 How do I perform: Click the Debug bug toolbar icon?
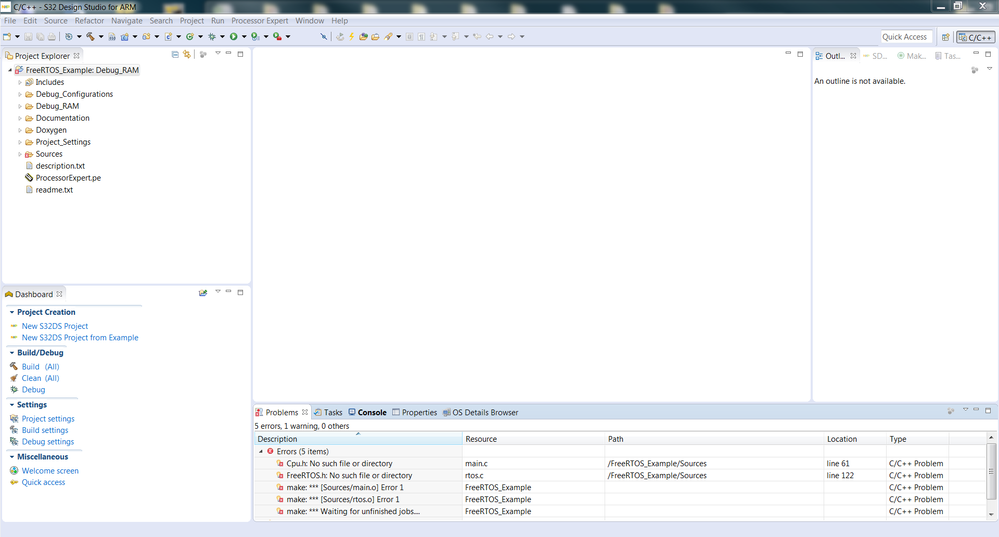[x=212, y=36]
